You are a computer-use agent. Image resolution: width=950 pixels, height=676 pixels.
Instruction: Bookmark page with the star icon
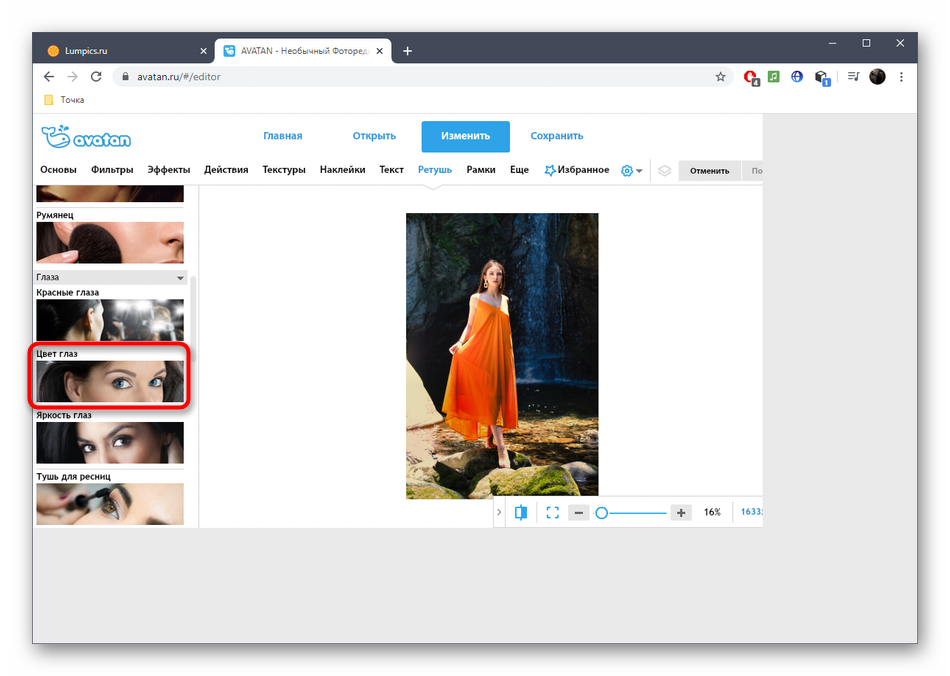coord(720,77)
